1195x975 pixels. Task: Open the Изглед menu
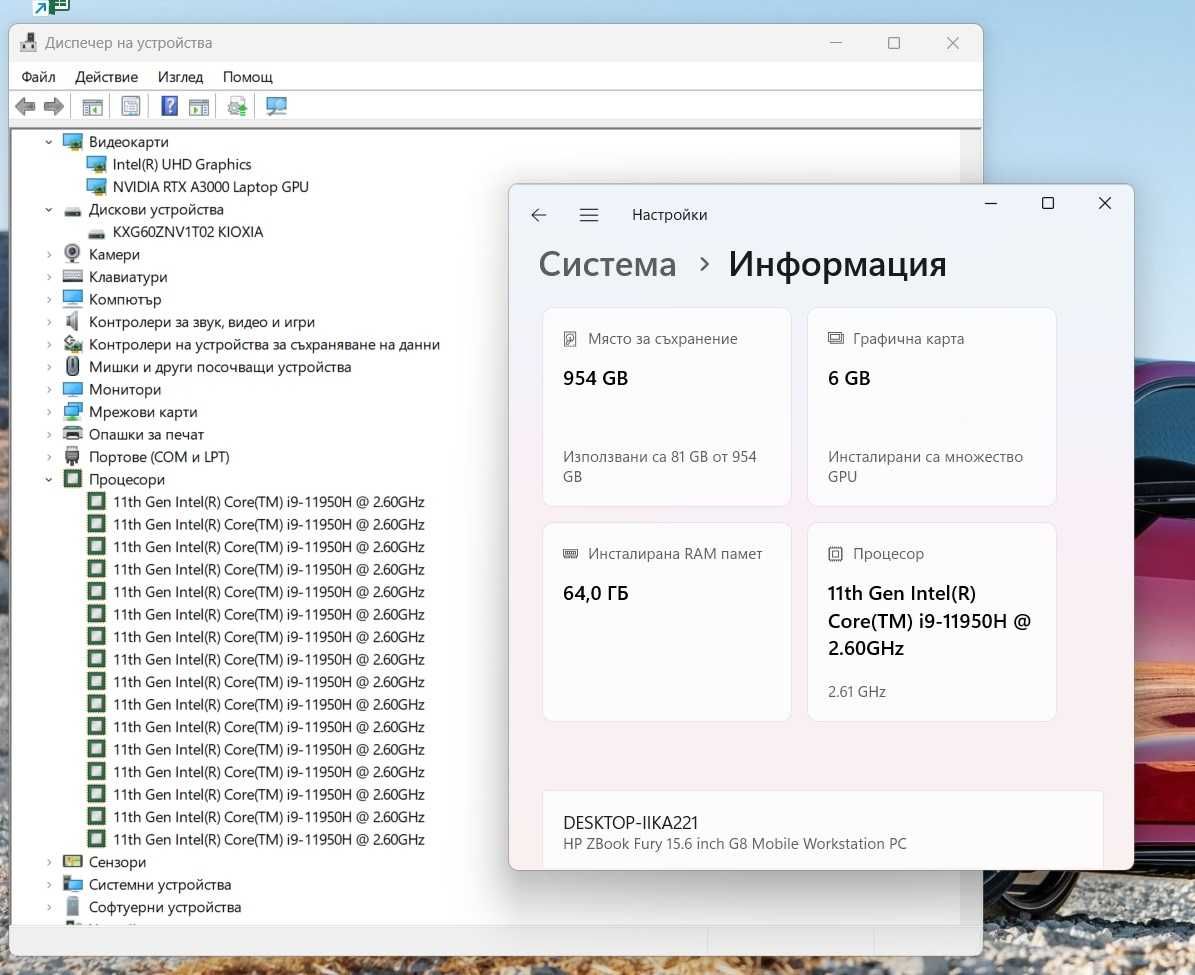coord(181,77)
